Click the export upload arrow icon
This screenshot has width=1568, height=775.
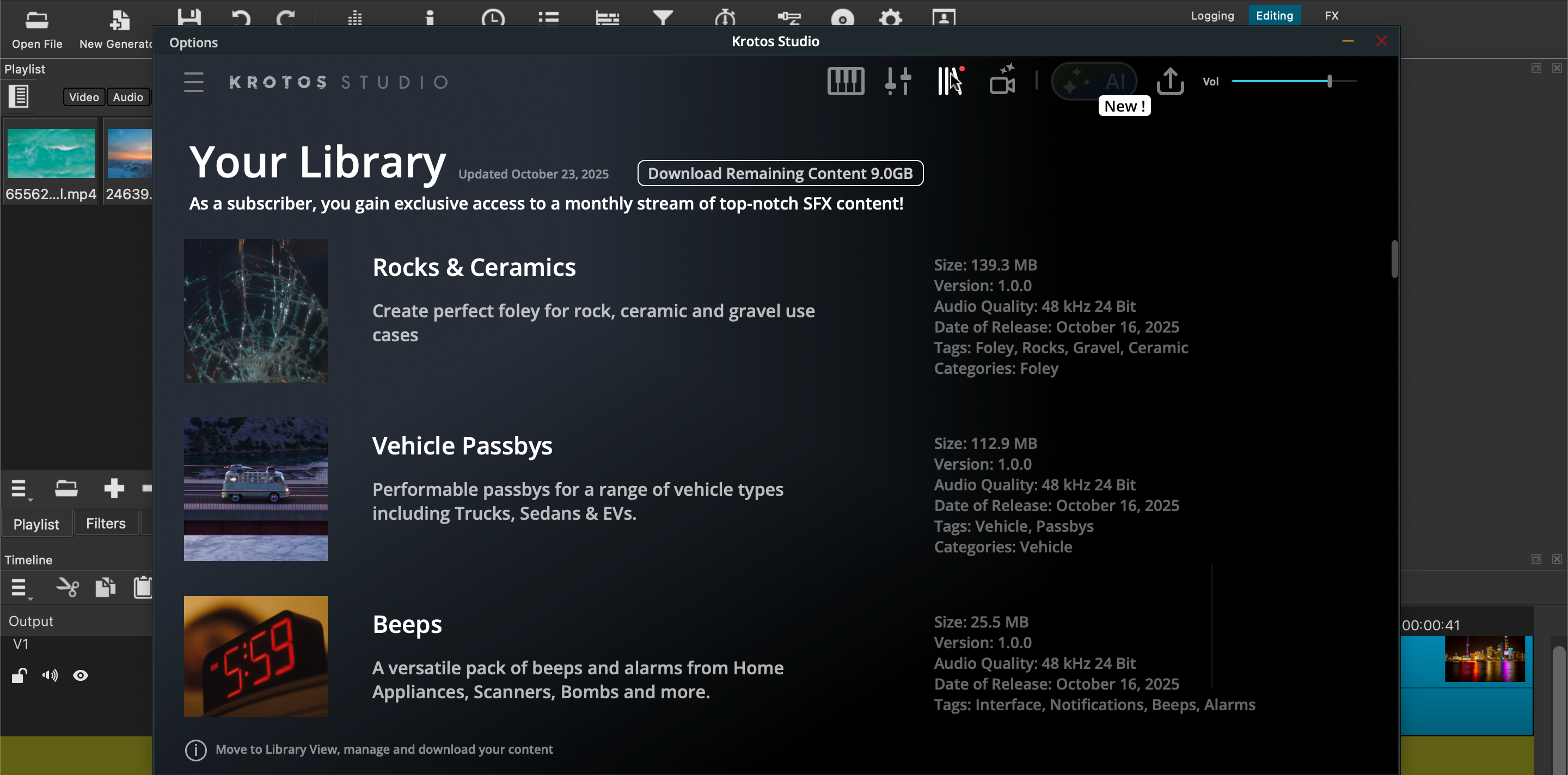point(1170,81)
